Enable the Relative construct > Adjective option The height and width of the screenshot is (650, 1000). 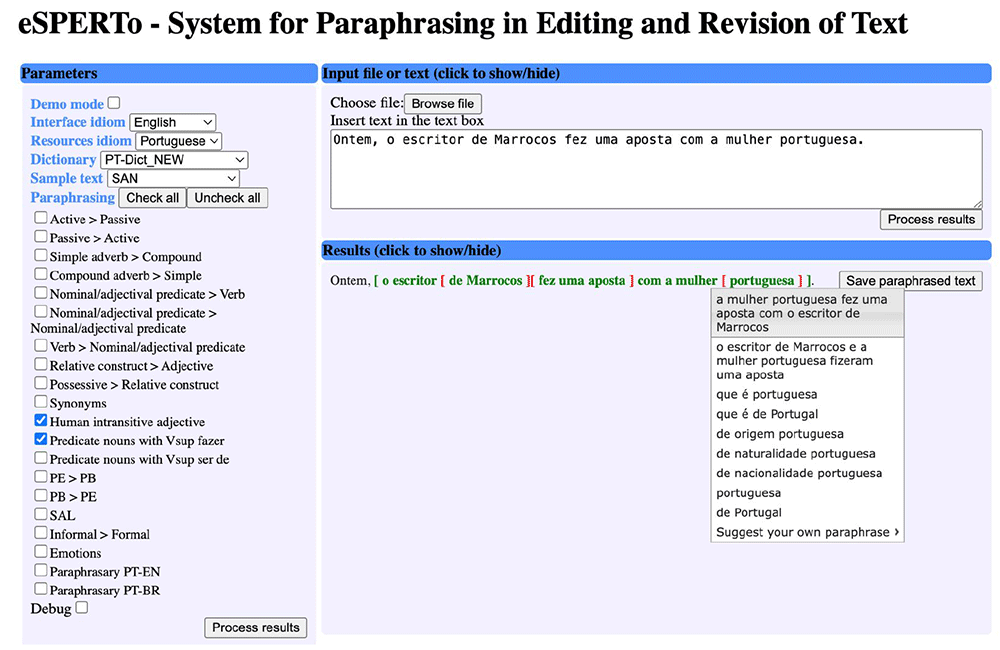[x=41, y=364]
